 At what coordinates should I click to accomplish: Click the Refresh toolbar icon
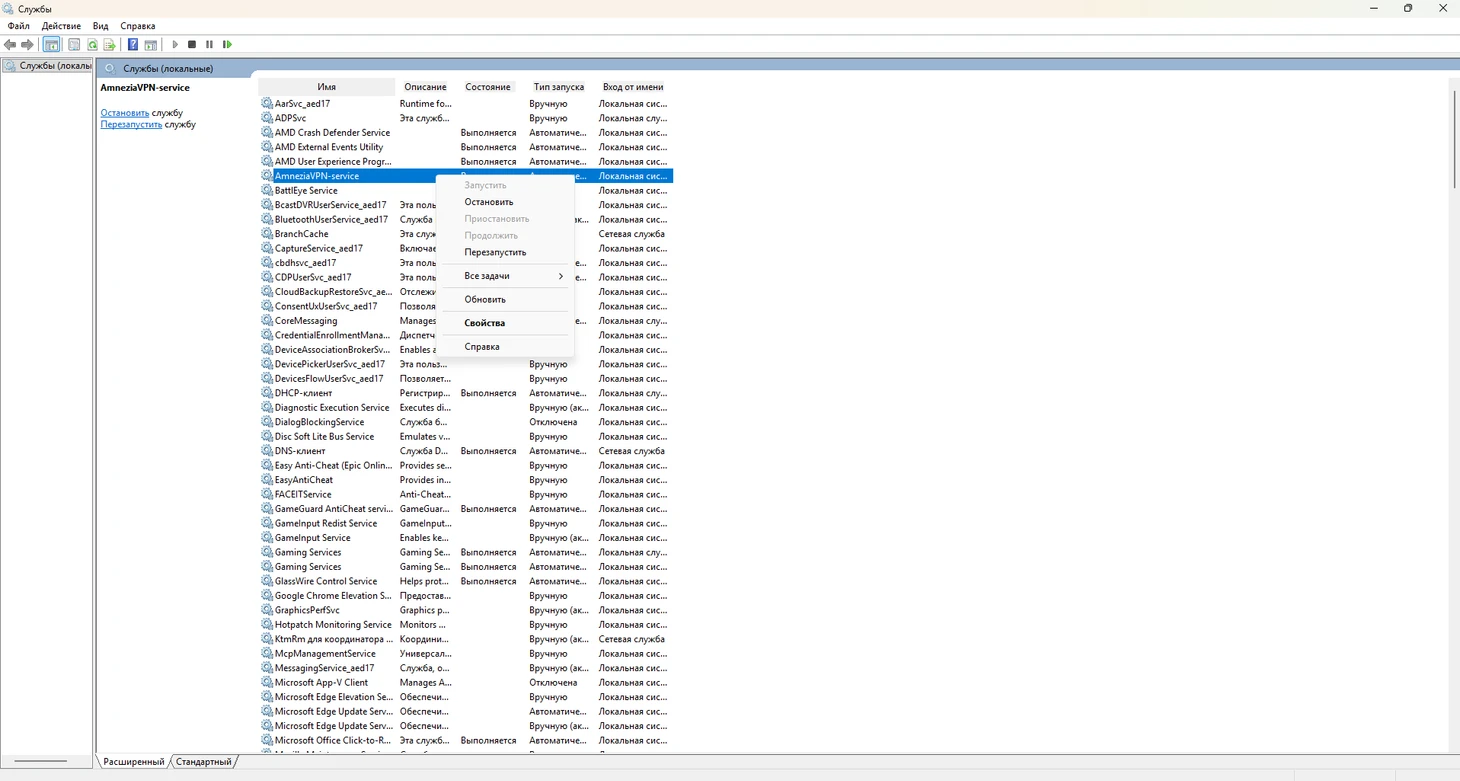coord(92,45)
